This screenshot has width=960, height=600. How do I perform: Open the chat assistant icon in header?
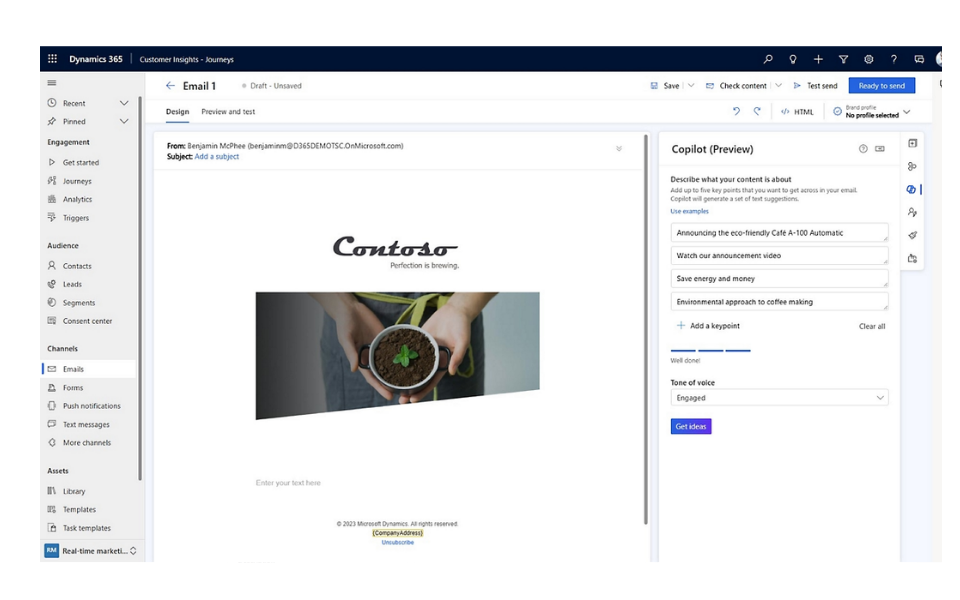tap(919, 59)
